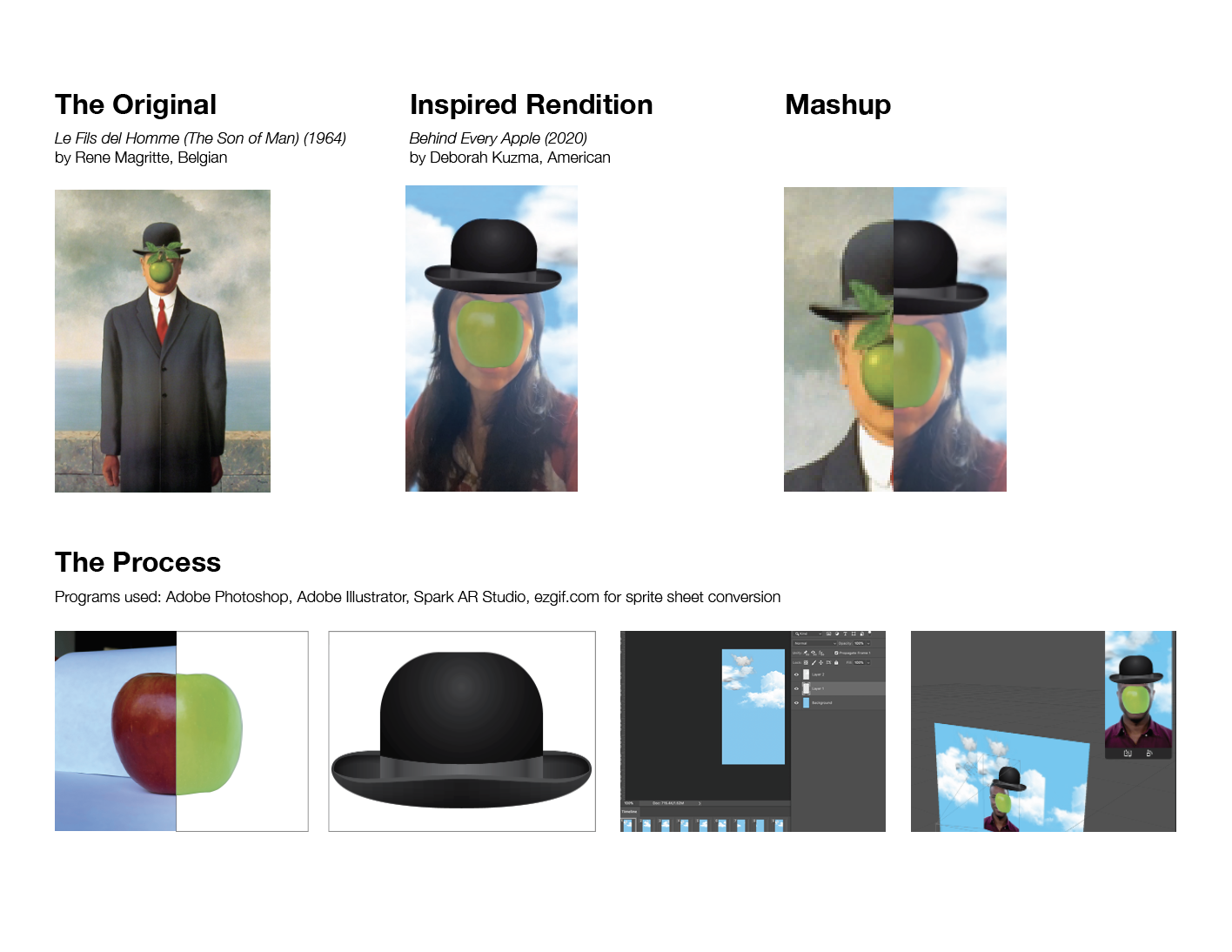Click the Unify layer position icon
Image resolution: width=1232 pixels, height=952 pixels.
click(x=806, y=653)
